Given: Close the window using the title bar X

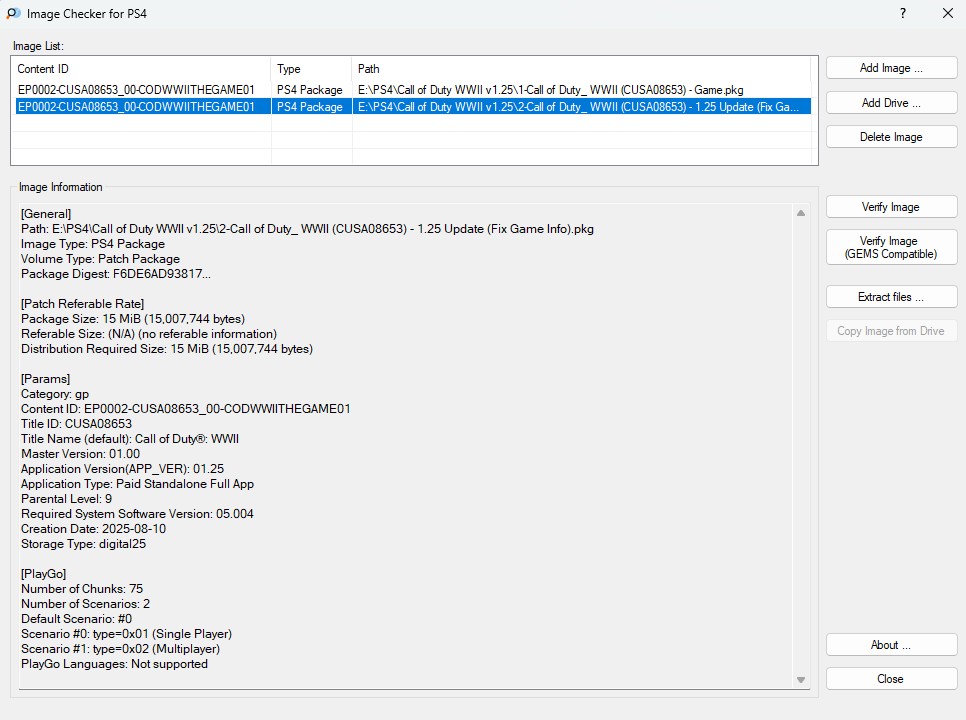Looking at the screenshot, I should point(948,14).
